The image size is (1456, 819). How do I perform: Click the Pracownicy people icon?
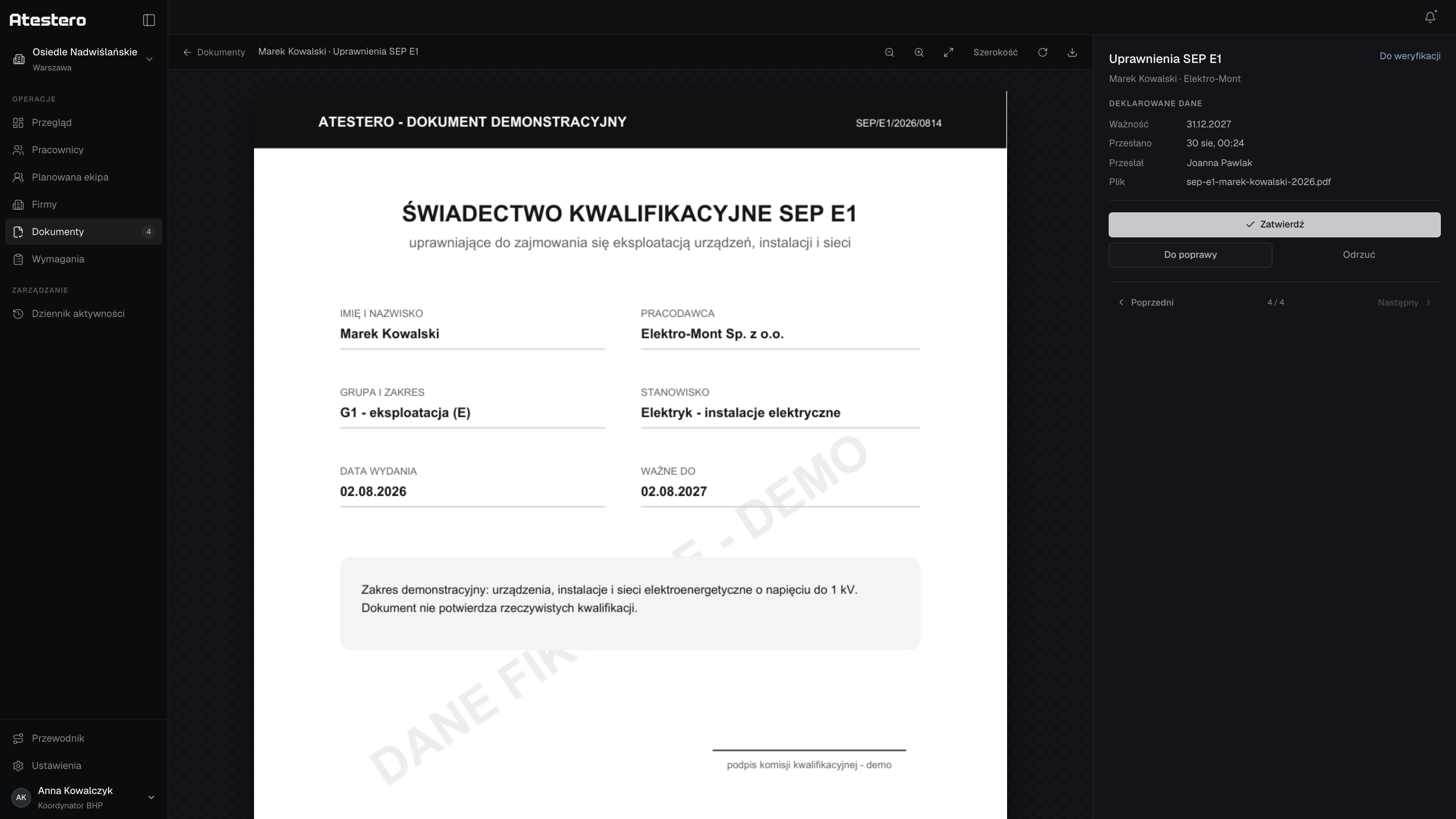point(18,150)
